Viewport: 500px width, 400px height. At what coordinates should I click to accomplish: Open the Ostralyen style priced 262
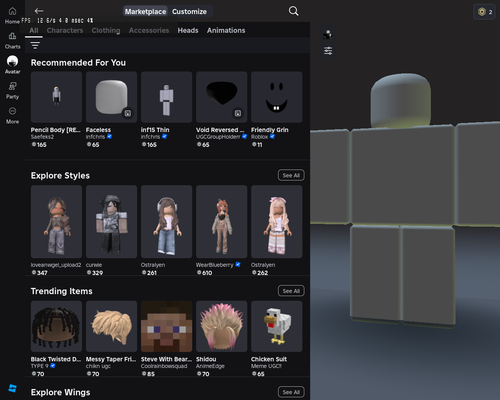(x=277, y=222)
